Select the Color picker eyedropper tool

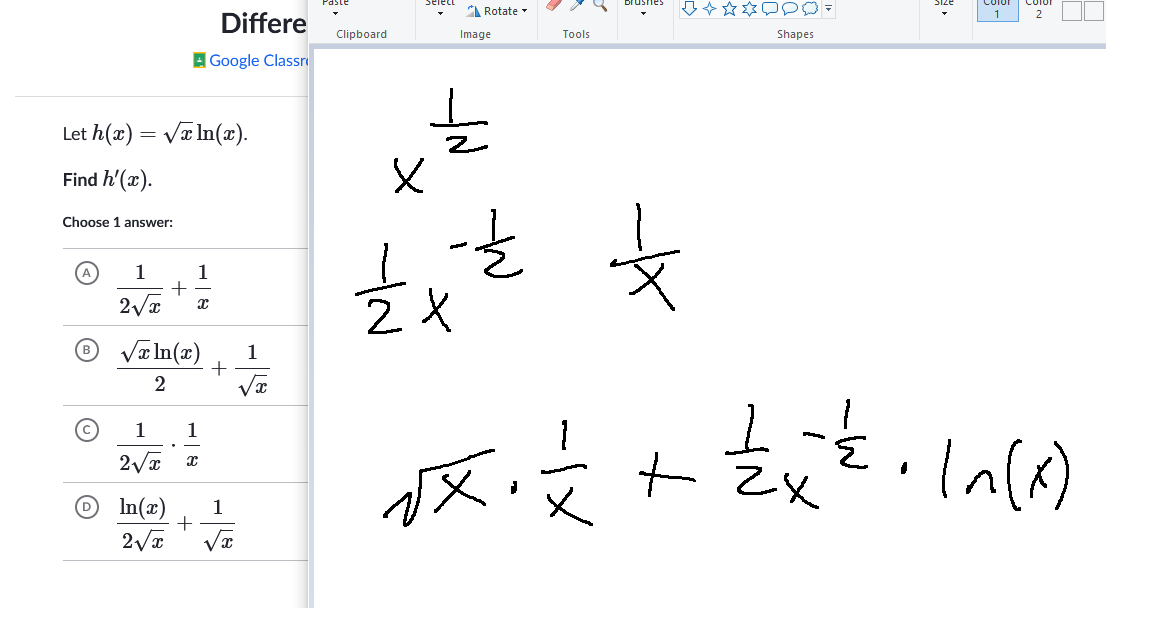(x=577, y=5)
